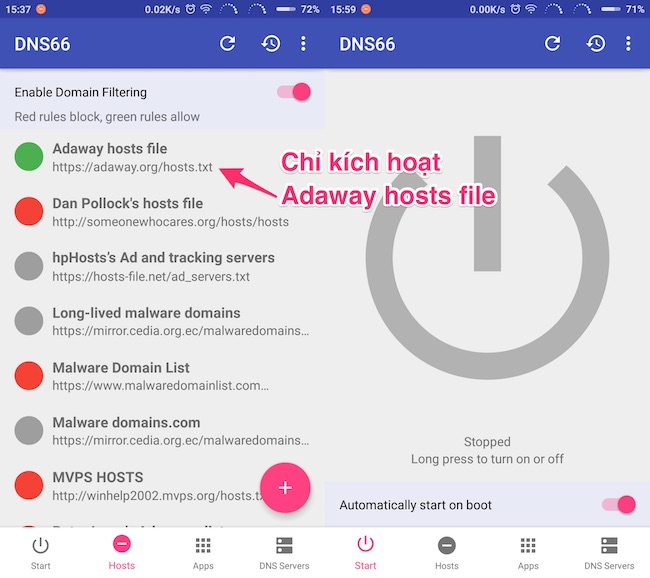Viewport: 650px width, 578px height.
Task: Tap orange notification dot beside 15:37
Action: [x=41, y=9]
